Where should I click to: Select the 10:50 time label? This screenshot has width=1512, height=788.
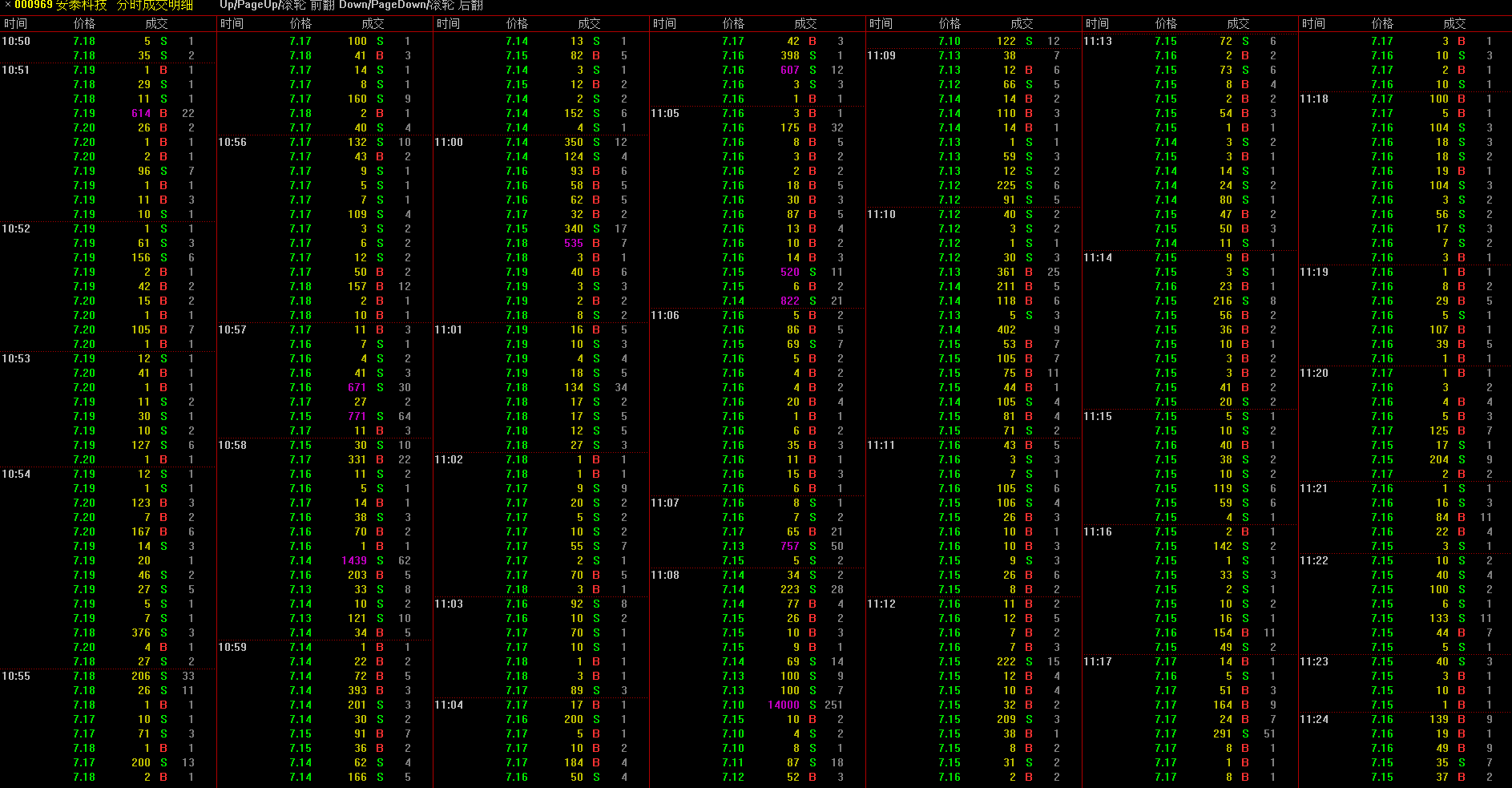pyautogui.click(x=16, y=41)
